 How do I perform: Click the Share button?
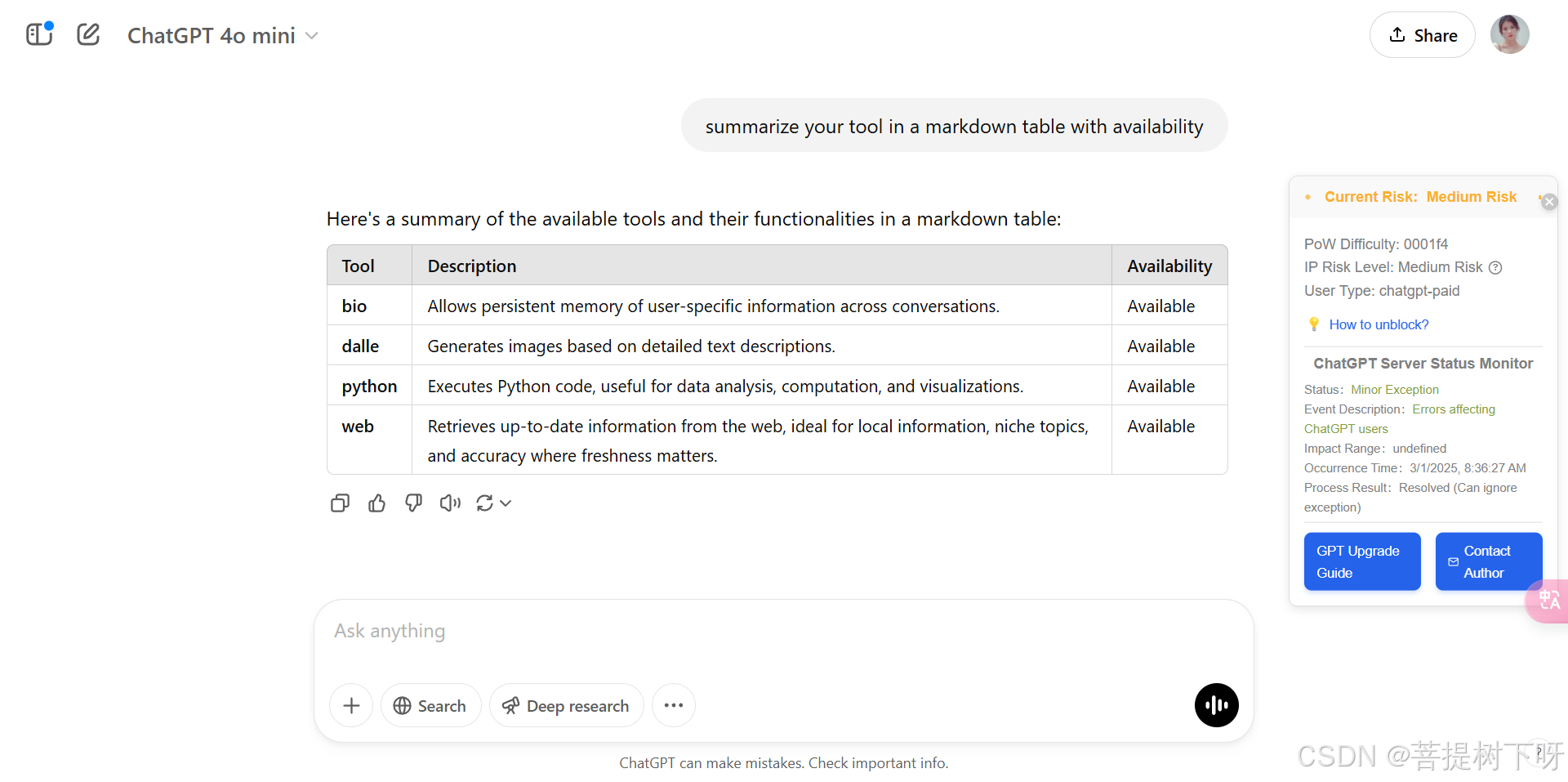point(1422,35)
